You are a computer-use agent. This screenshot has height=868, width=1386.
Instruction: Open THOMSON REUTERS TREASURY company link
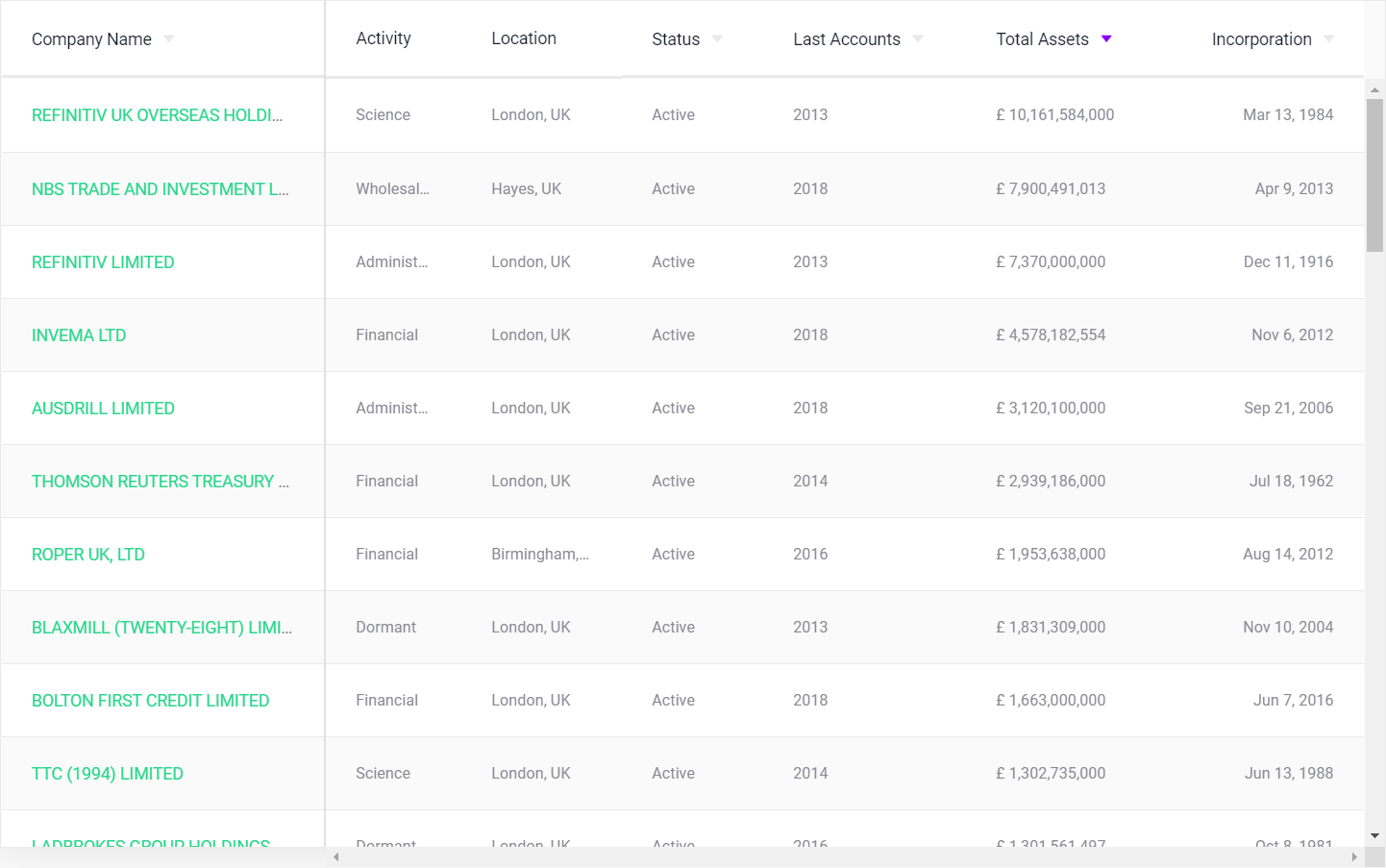(161, 482)
